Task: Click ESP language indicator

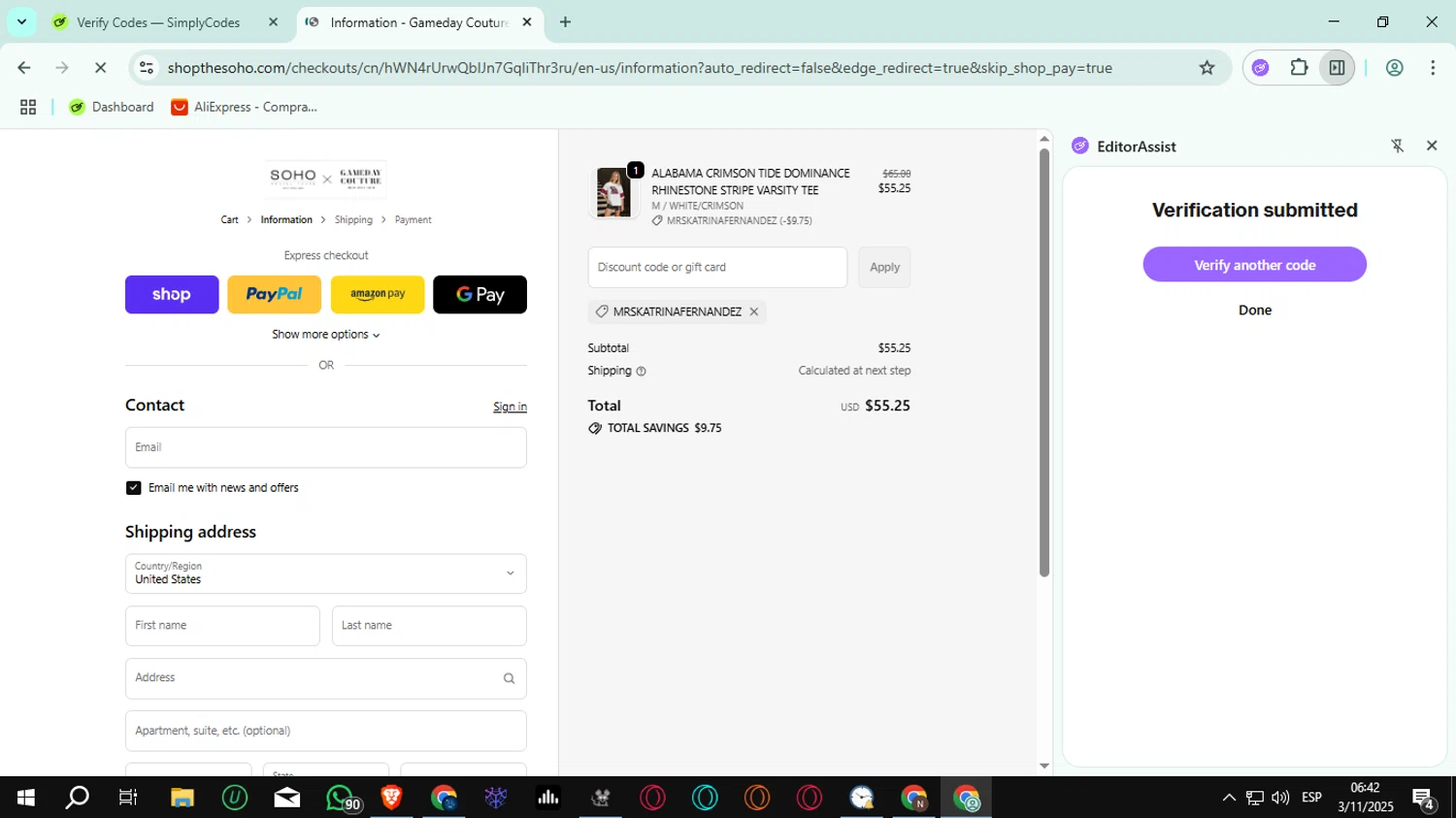Action: tap(1311, 798)
